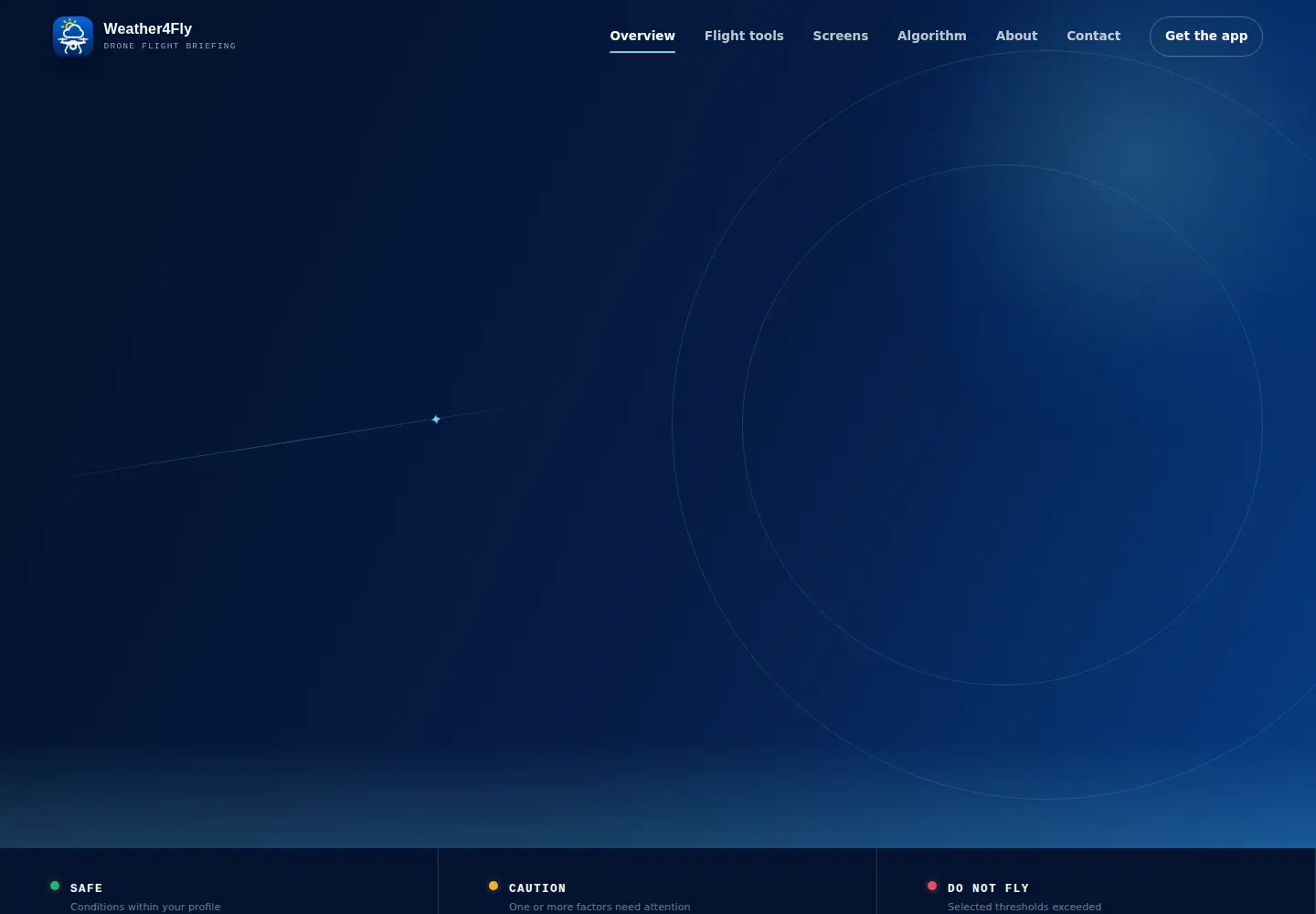Click 'Conditions within your profile' text
Screen dimensions: 1316x914
click(x=145, y=907)
